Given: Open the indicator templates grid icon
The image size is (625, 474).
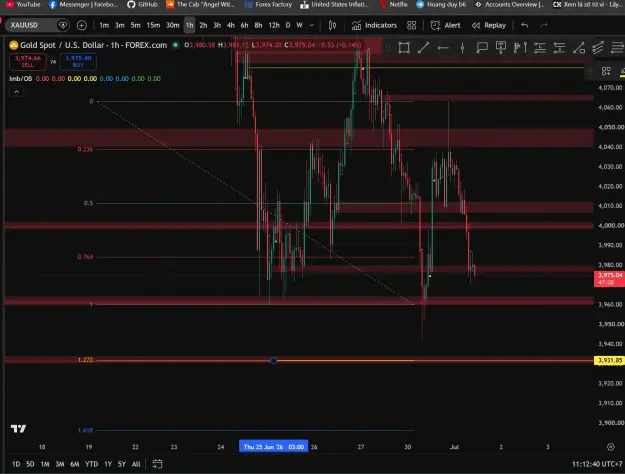Looking at the screenshot, I should pos(412,26).
